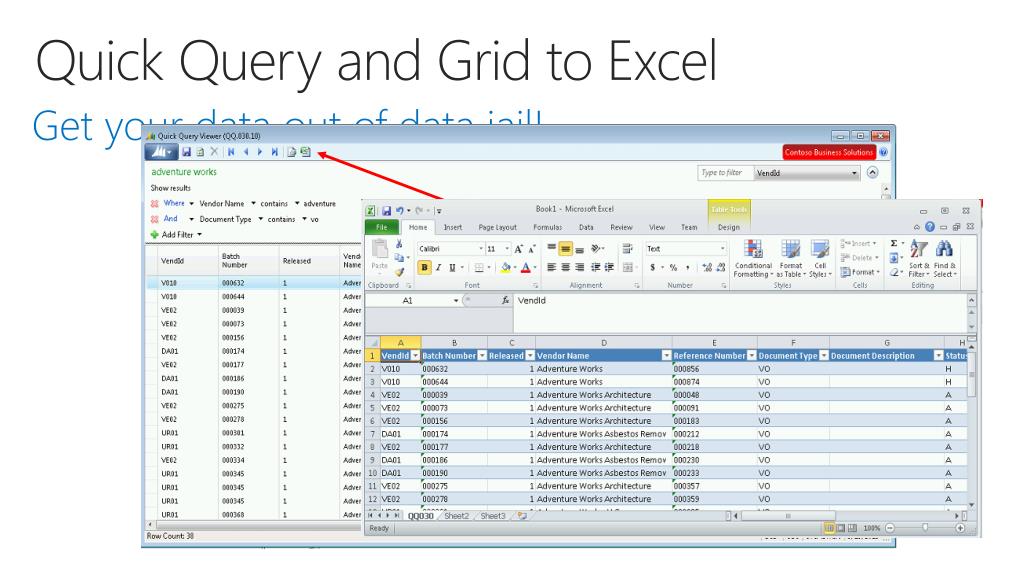The width and height of the screenshot is (1023, 575).
Task: Go to first record in Quick Query Viewer
Action: tap(231, 152)
